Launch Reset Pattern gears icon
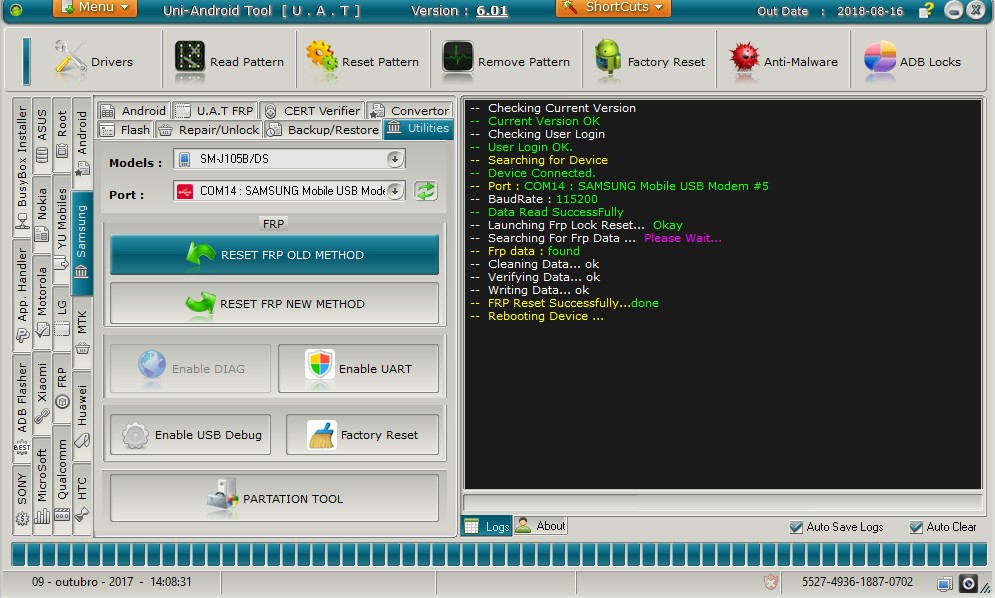This screenshot has width=995, height=598. tap(322, 58)
